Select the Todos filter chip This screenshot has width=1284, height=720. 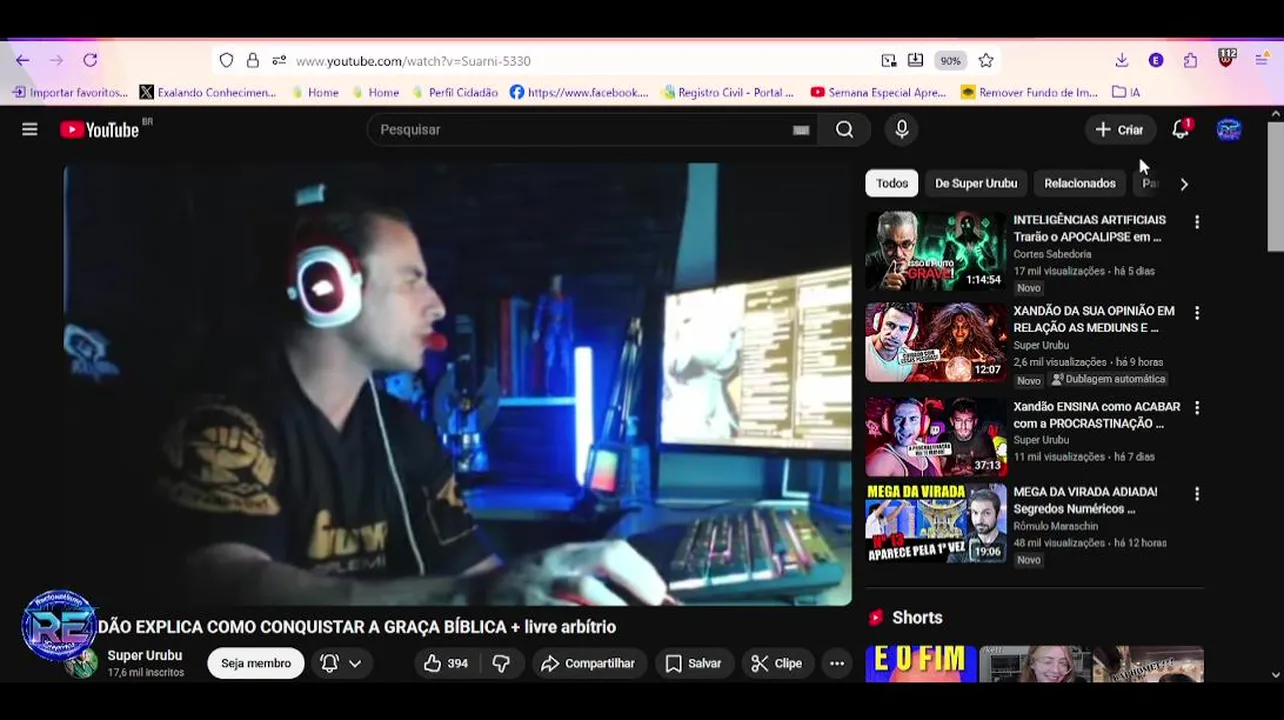click(892, 183)
